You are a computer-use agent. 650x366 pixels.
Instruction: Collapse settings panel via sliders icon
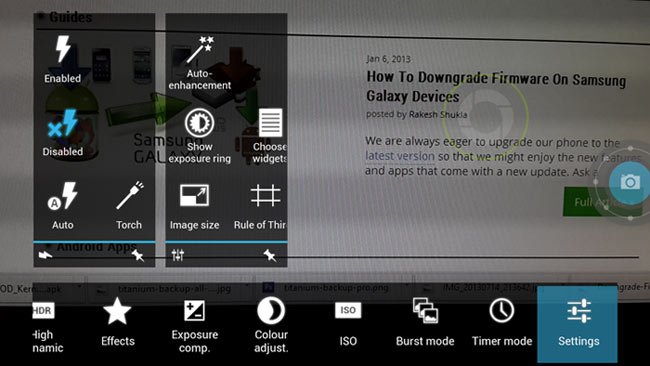[178, 255]
